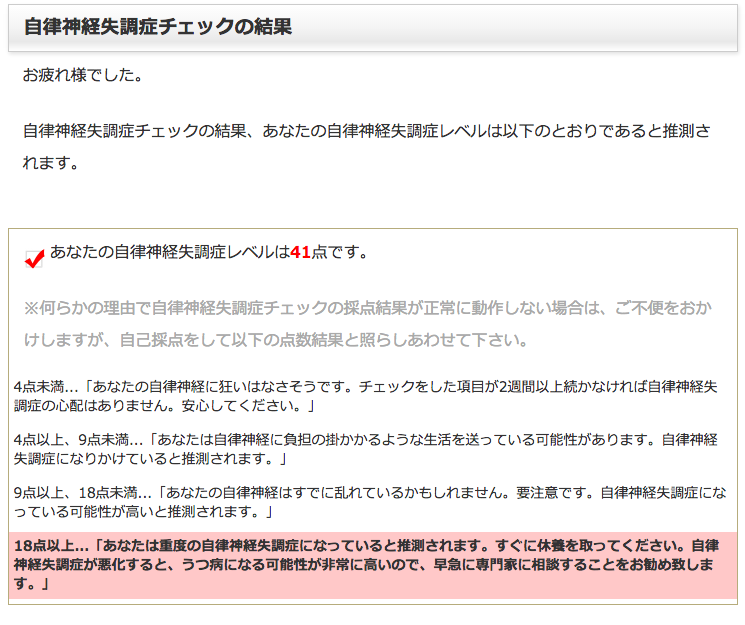Click the gray note starting with ※何らかの理由で
Image resolution: width=745 pixels, height=625 pixels.
point(368,307)
